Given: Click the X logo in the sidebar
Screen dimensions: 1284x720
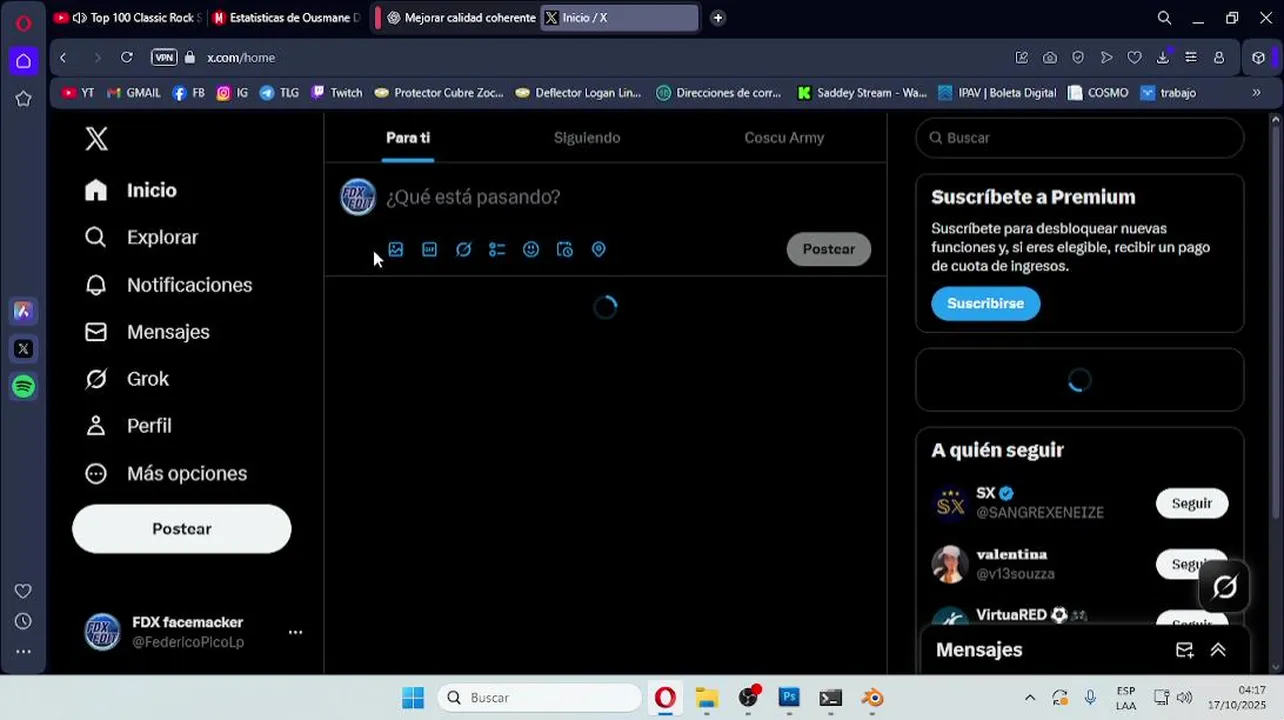Looking at the screenshot, I should pos(96,139).
